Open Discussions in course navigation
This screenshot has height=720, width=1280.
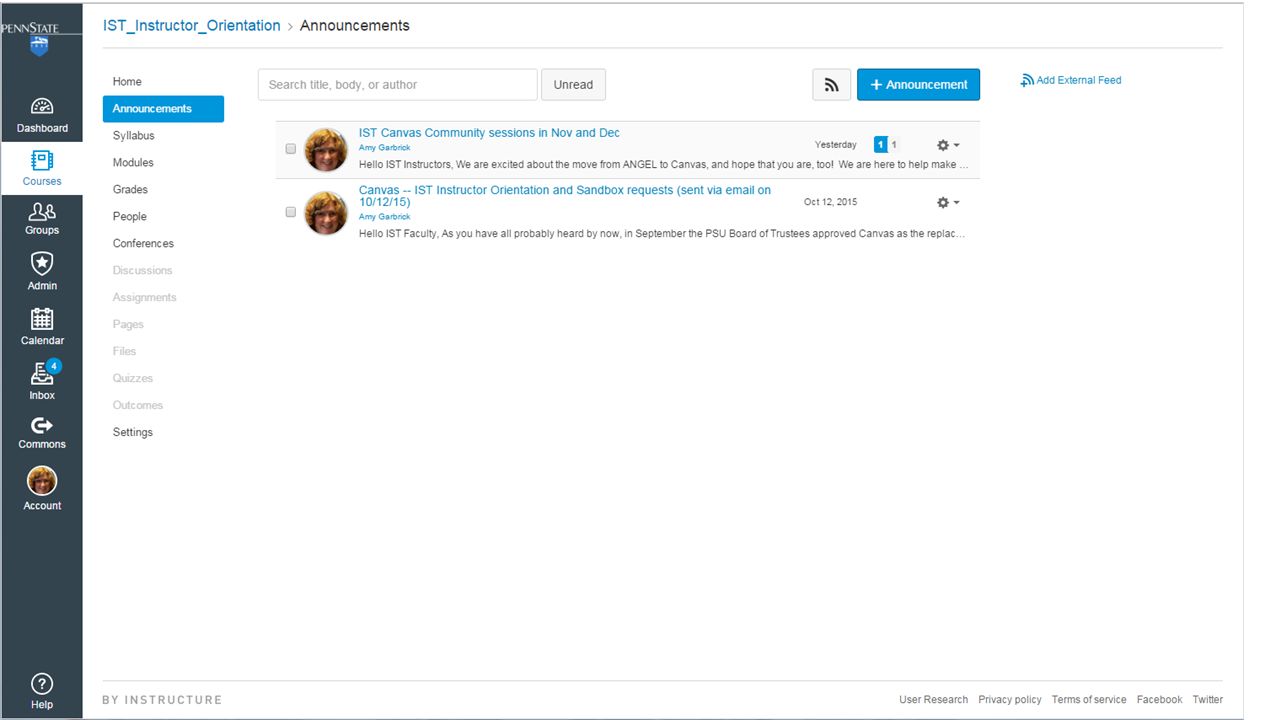[x=142, y=271]
